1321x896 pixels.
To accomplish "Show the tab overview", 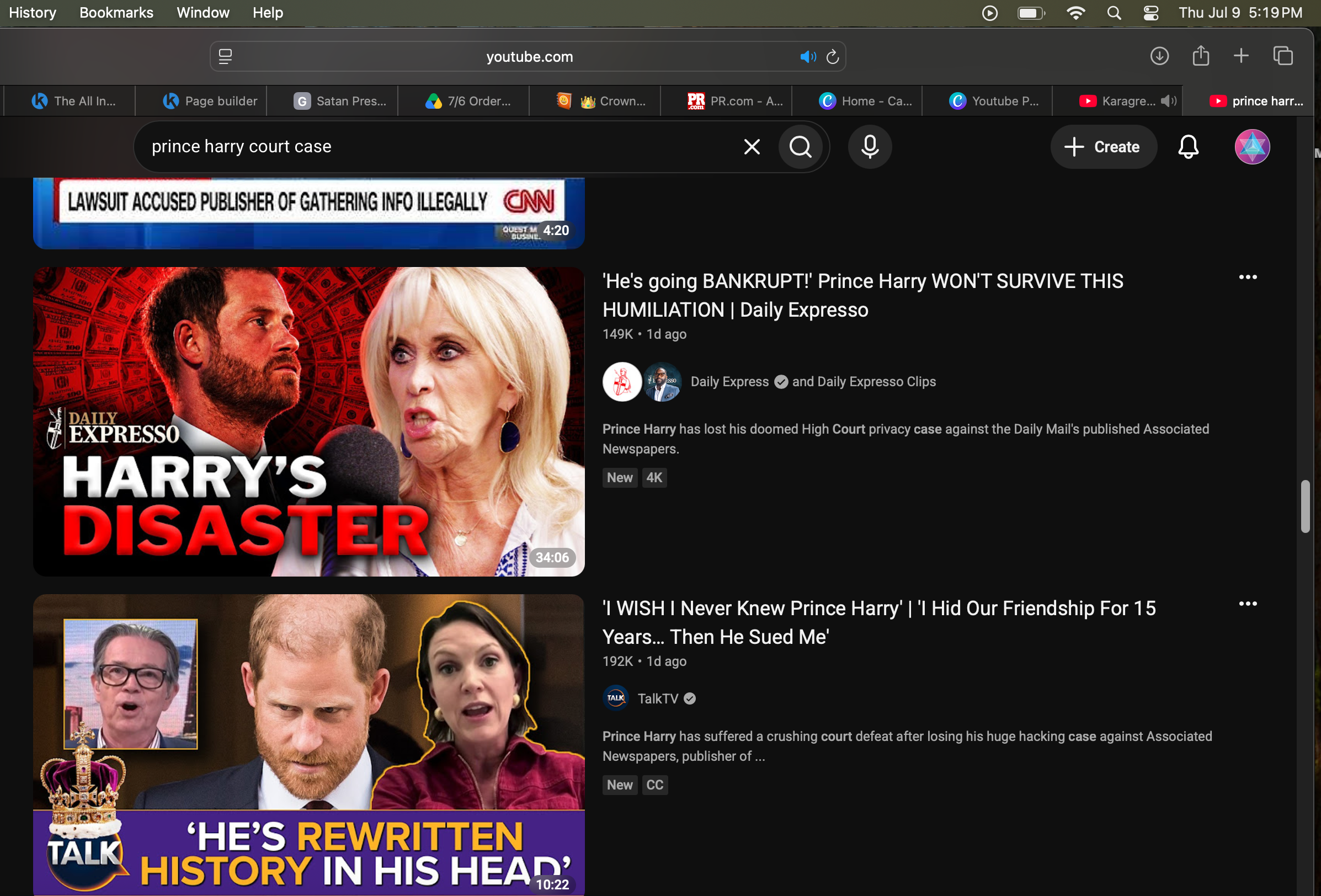I will (x=1283, y=56).
